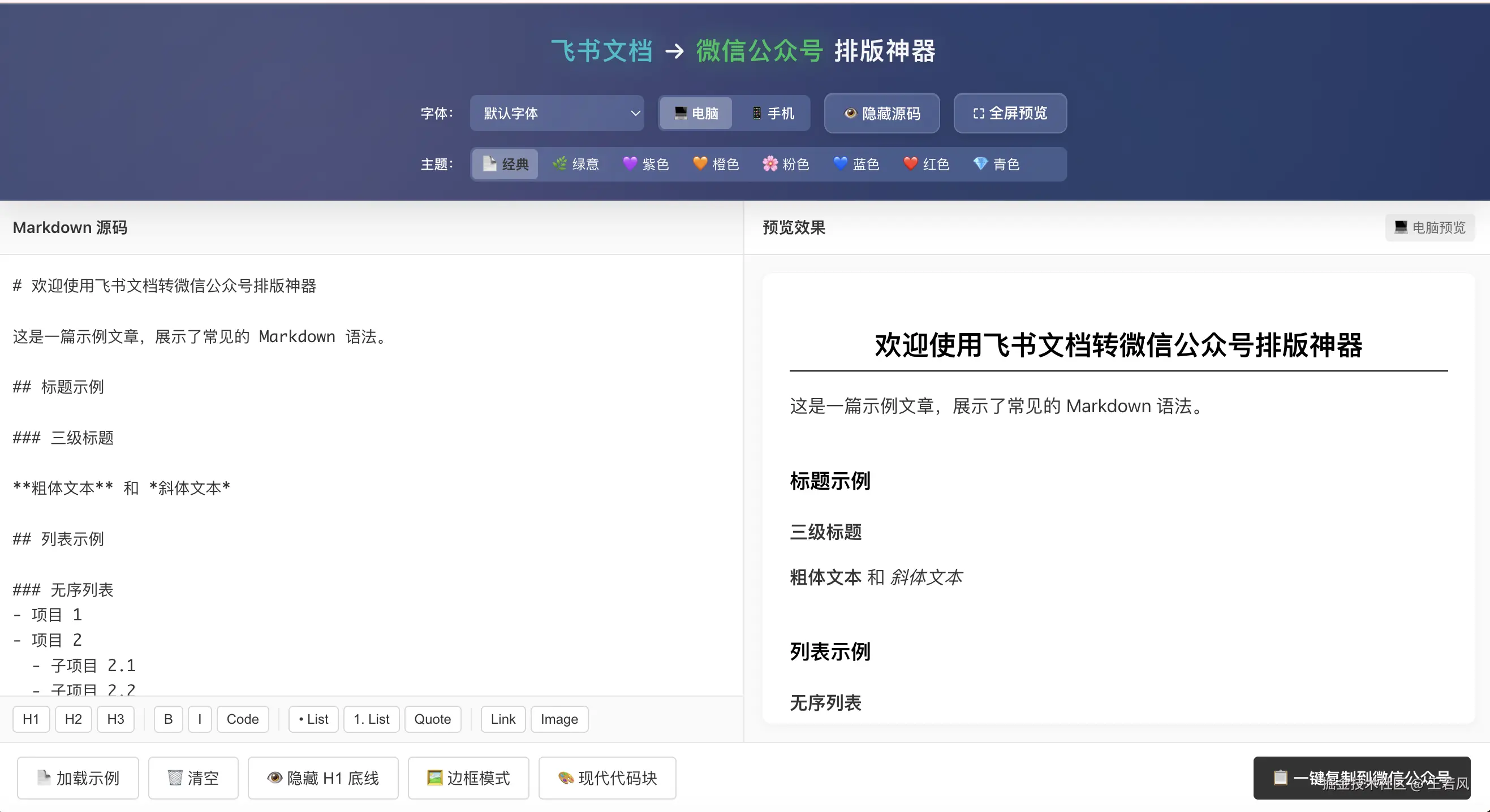The image size is (1490, 812).
Task: Click the 加载示例 button
Action: (x=77, y=778)
